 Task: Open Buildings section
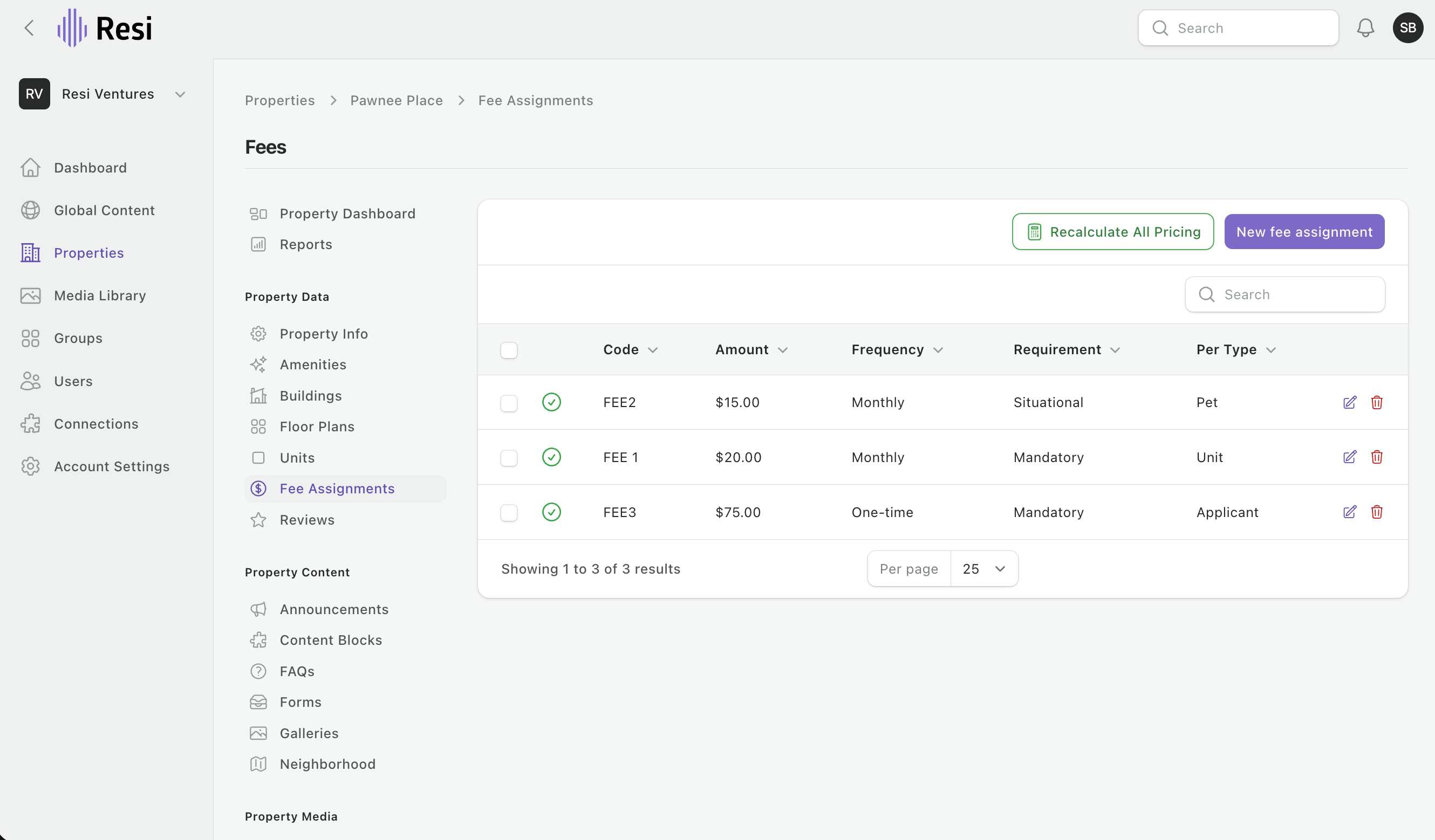click(x=345, y=396)
